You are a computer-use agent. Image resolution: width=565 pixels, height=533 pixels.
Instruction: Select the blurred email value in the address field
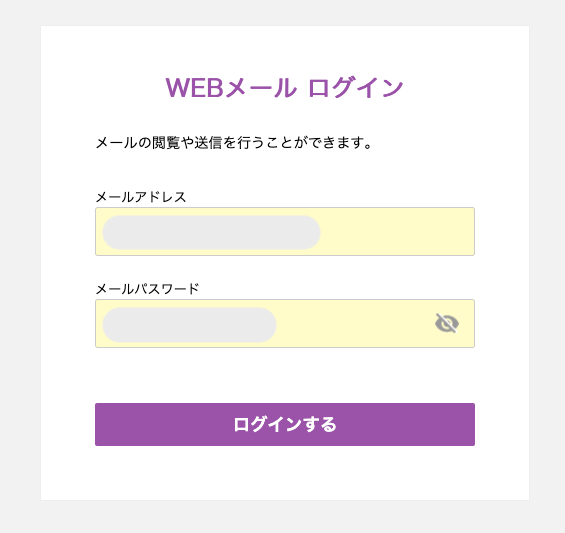pos(212,232)
